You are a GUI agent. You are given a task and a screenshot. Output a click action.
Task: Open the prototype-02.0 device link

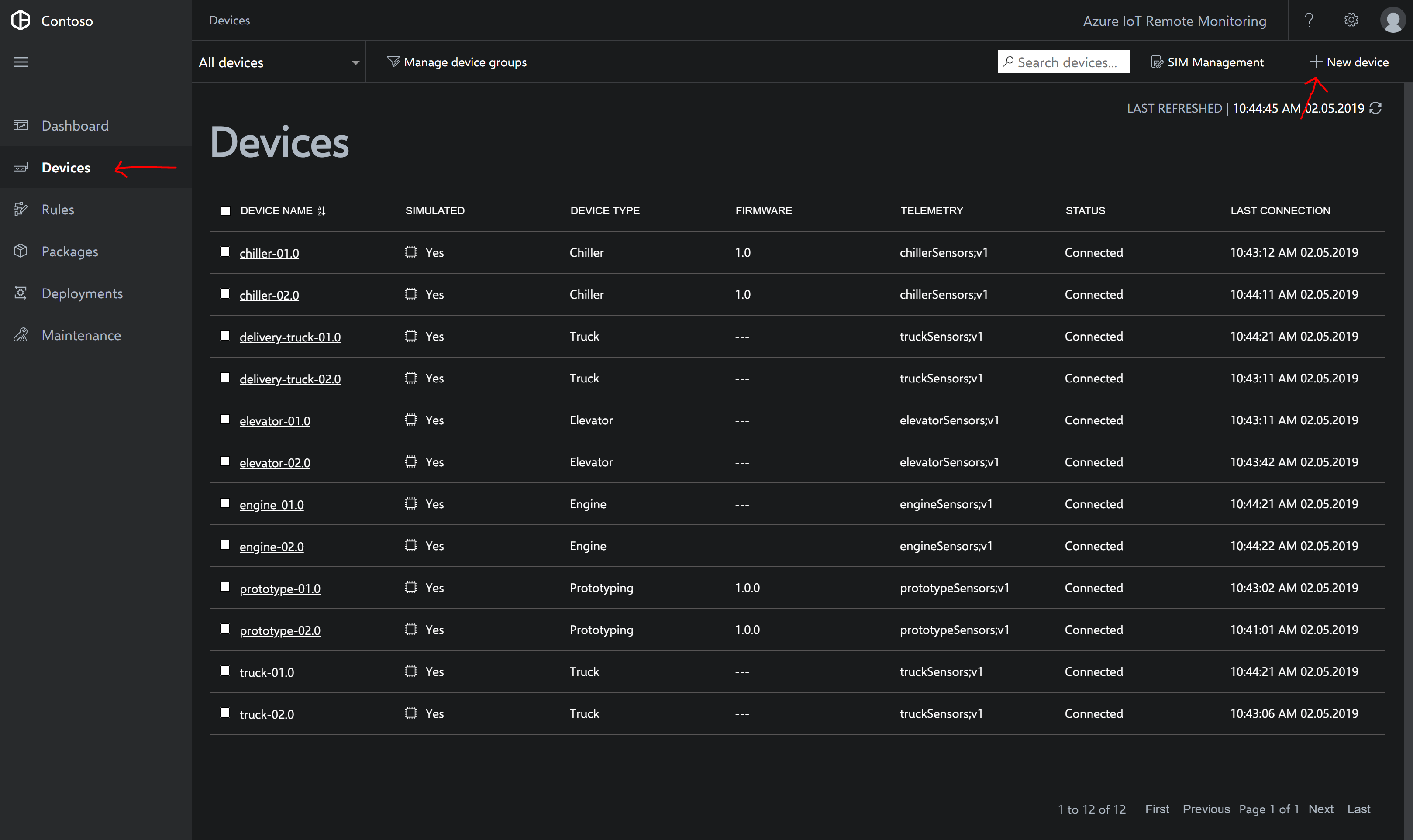coord(279,630)
